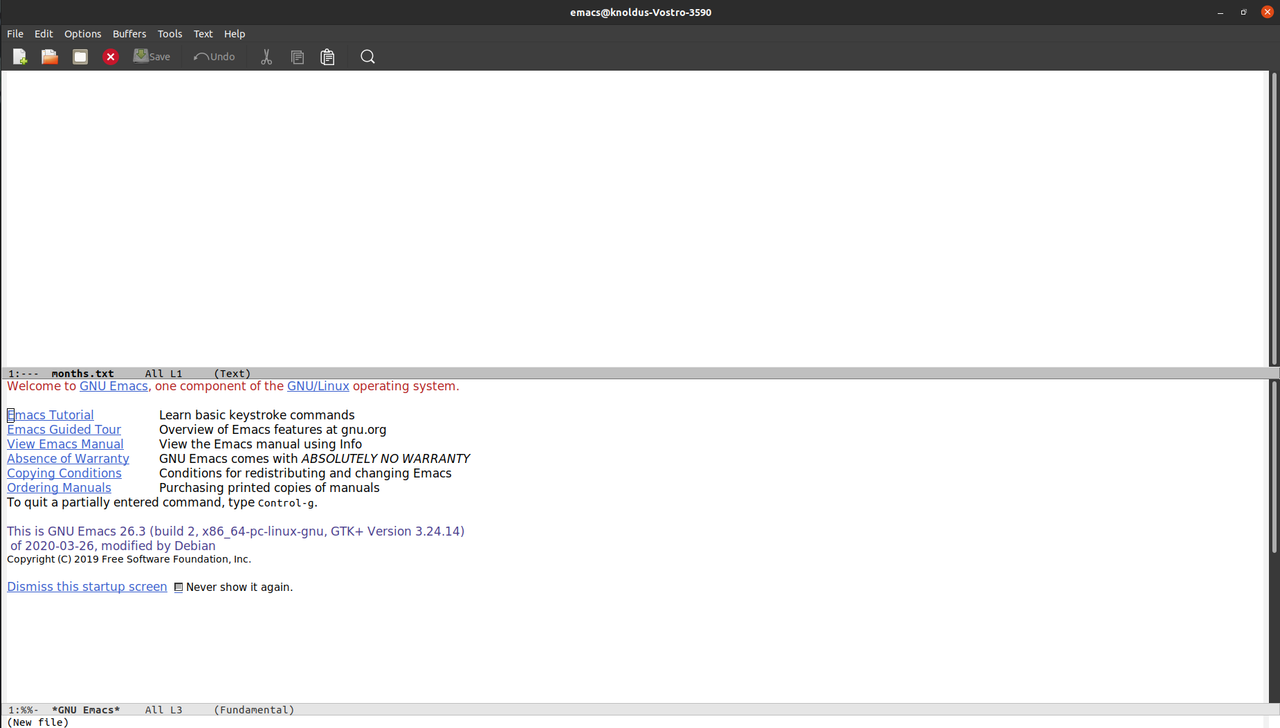The width and height of the screenshot is (1280, 728).
Task: Open the Copying Conditions link
Action: 64,473
